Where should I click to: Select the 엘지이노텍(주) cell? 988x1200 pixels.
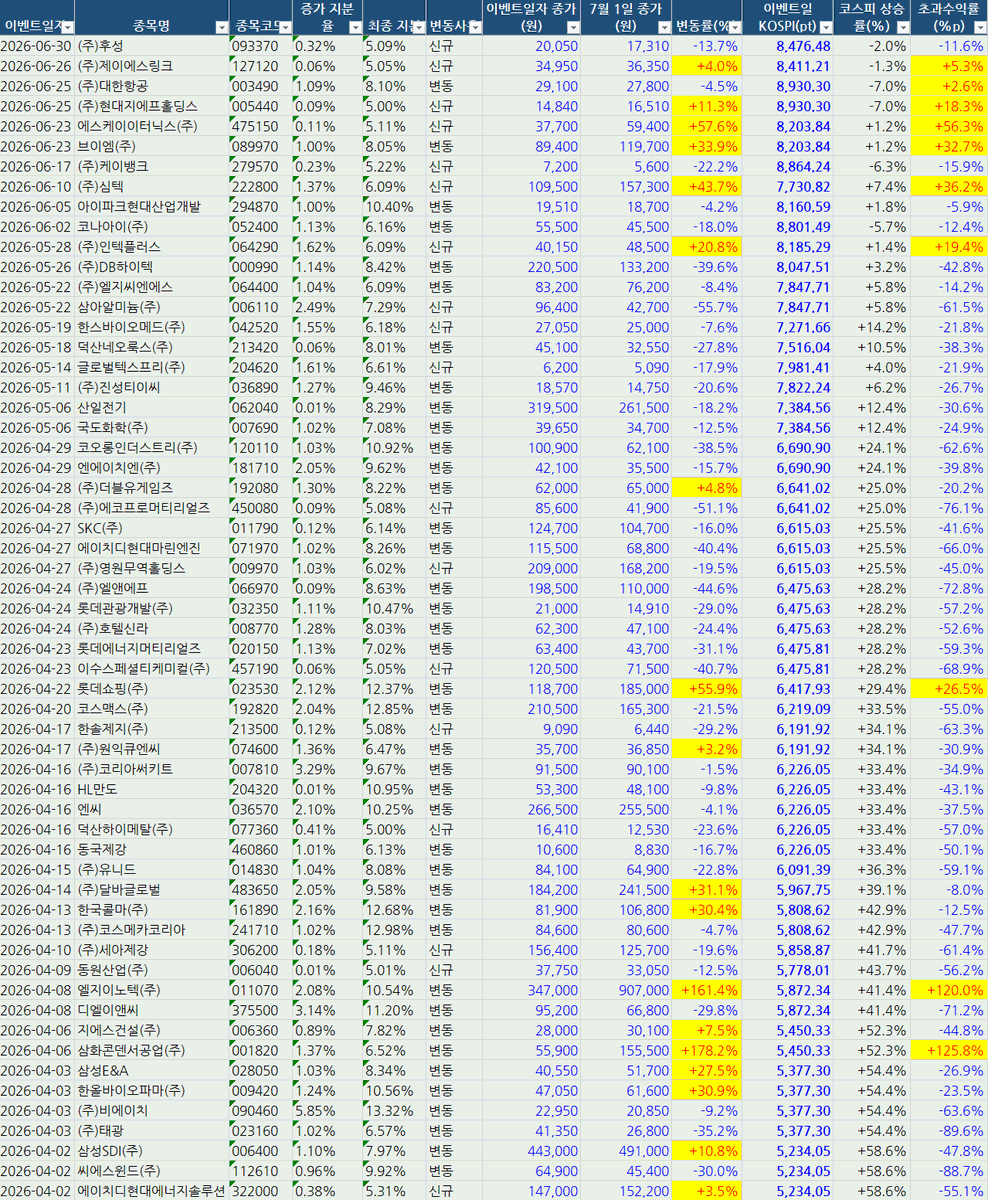[x=152, y=988]
